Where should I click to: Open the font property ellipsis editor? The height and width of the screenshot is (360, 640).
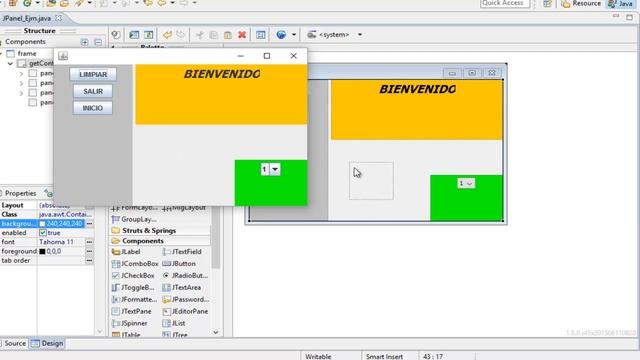(x=89, y=242)
